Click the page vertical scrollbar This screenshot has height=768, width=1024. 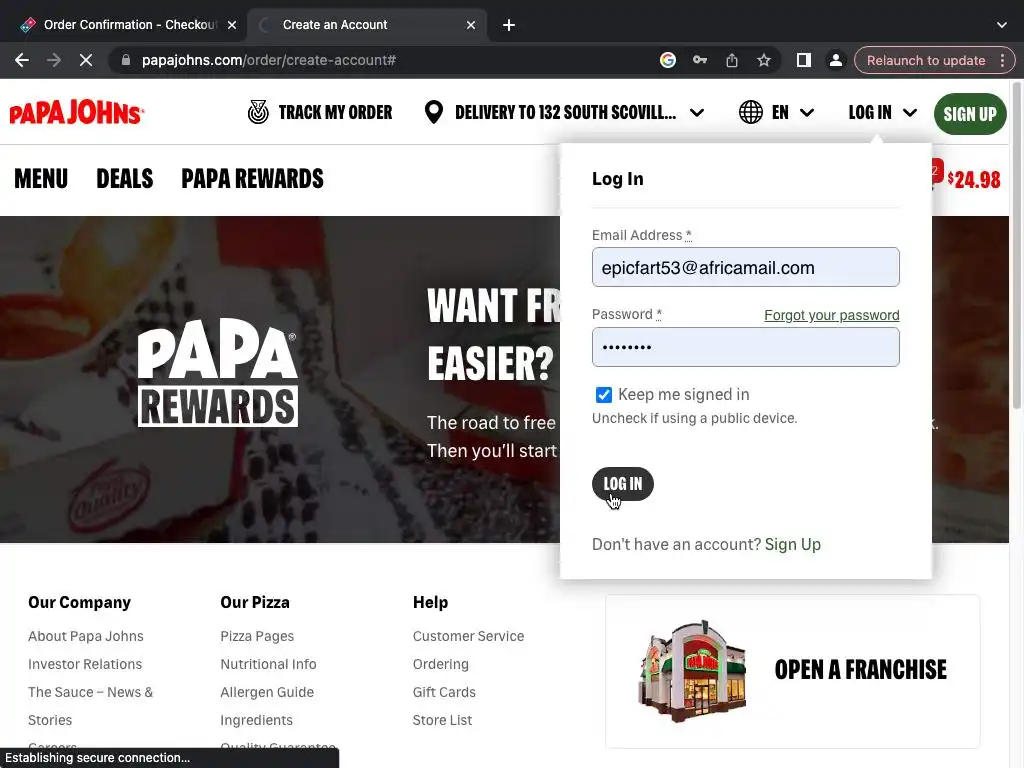click(1016, 246)
